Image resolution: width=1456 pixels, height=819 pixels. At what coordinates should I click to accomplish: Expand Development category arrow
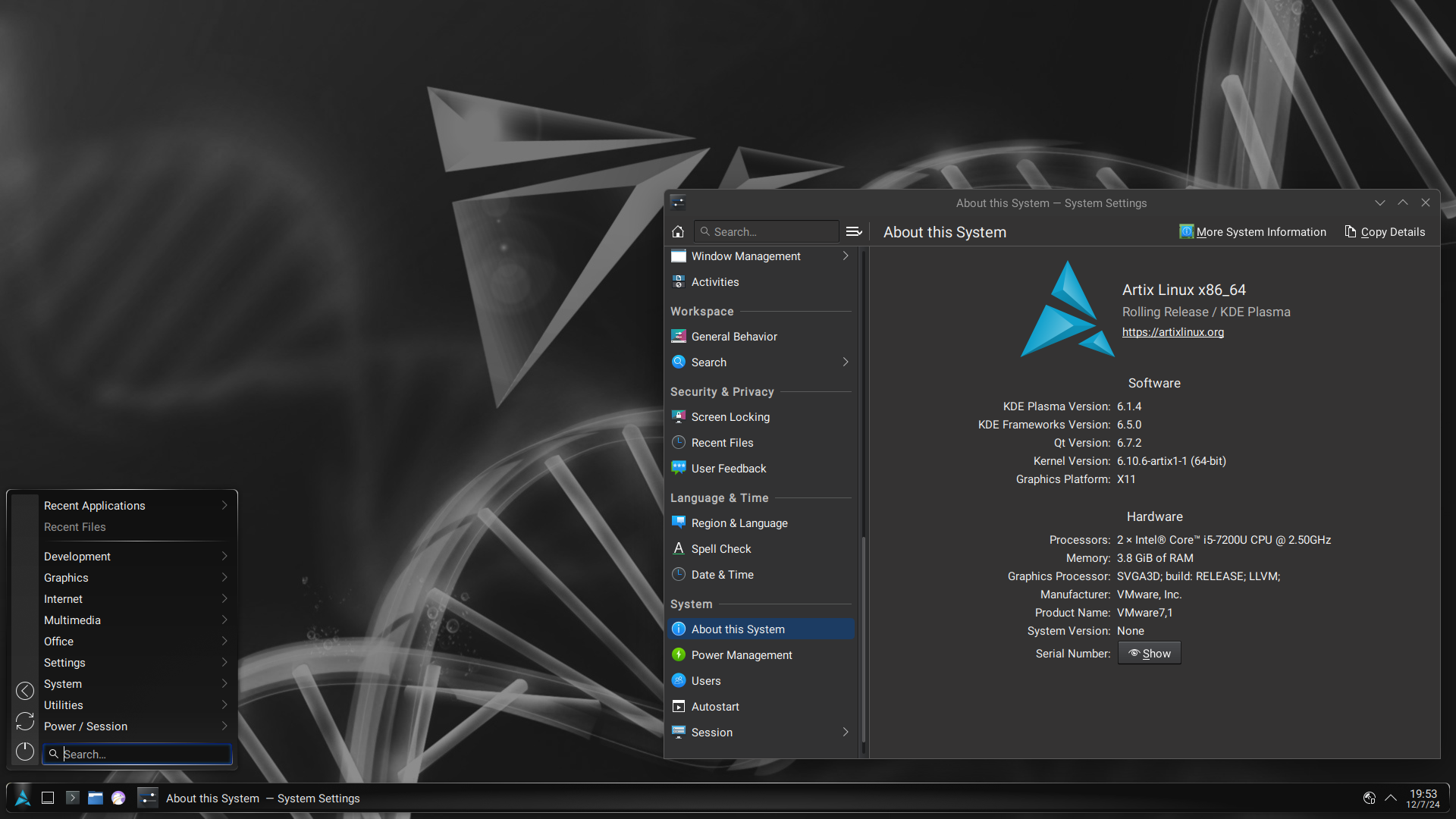tap(224, 557)
